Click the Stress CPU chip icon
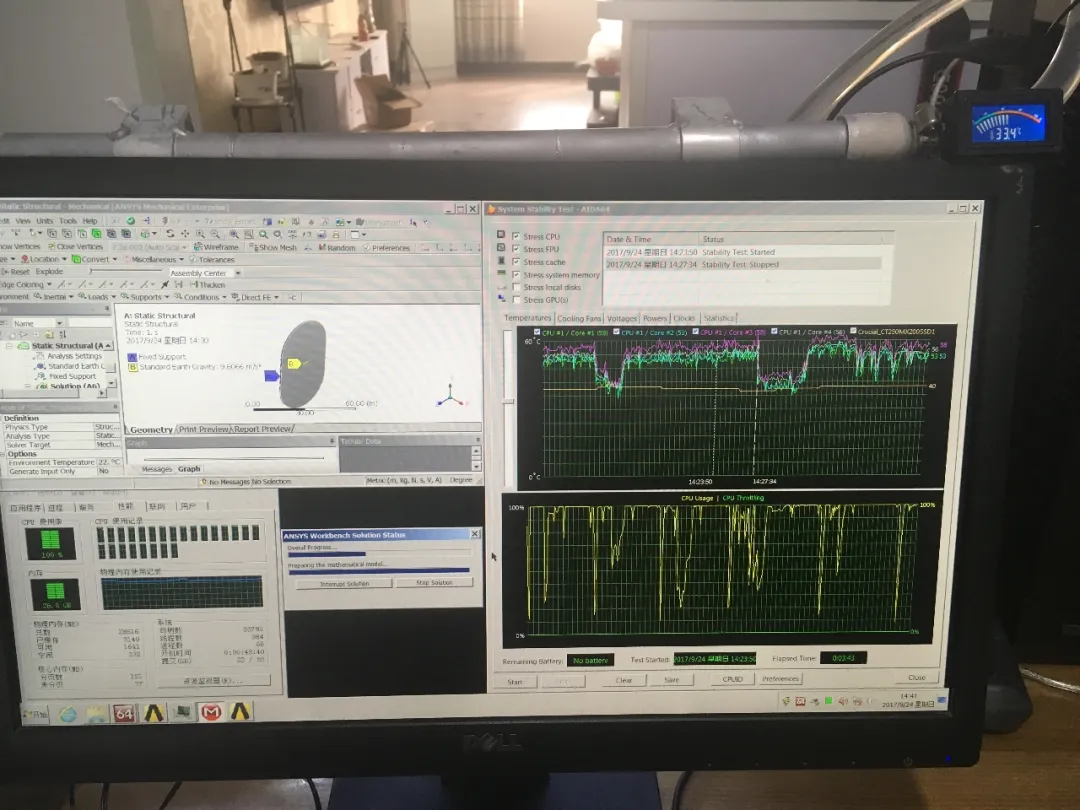 coord(501,235)
